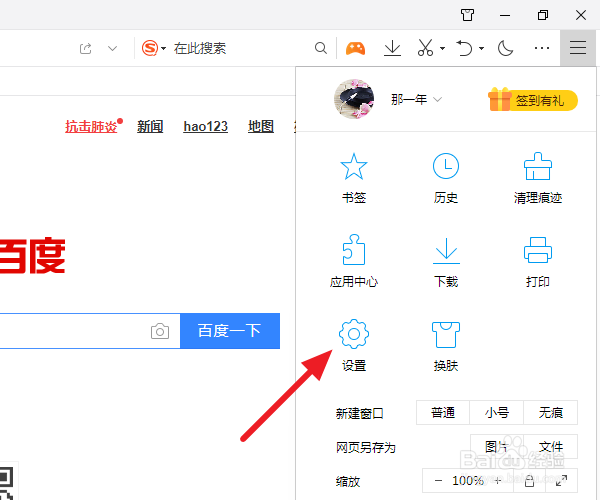
Task: Save webpage as 图片 image
Action: point(496,446)
